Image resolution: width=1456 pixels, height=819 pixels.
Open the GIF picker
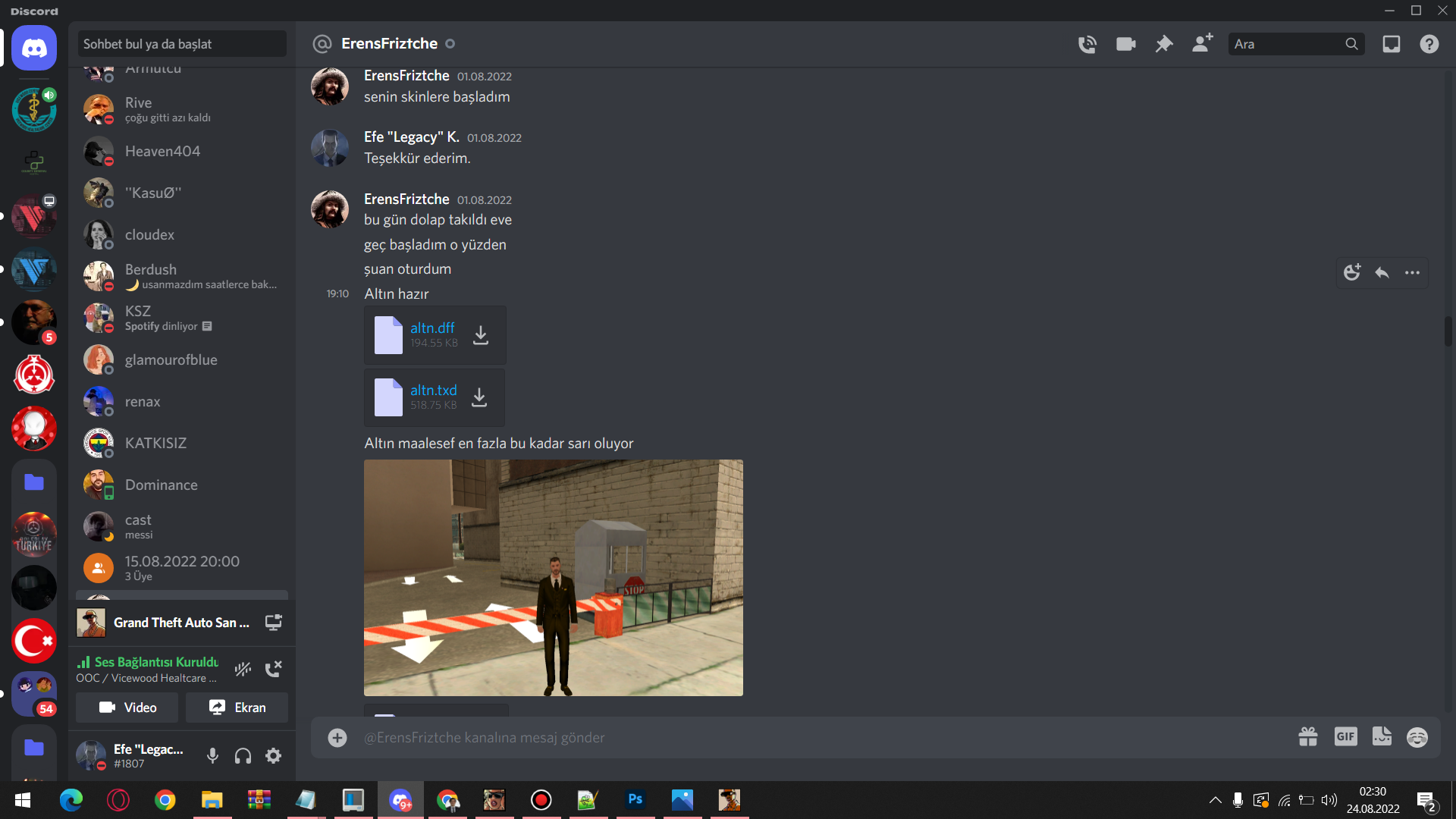(x=1345, y=736)
